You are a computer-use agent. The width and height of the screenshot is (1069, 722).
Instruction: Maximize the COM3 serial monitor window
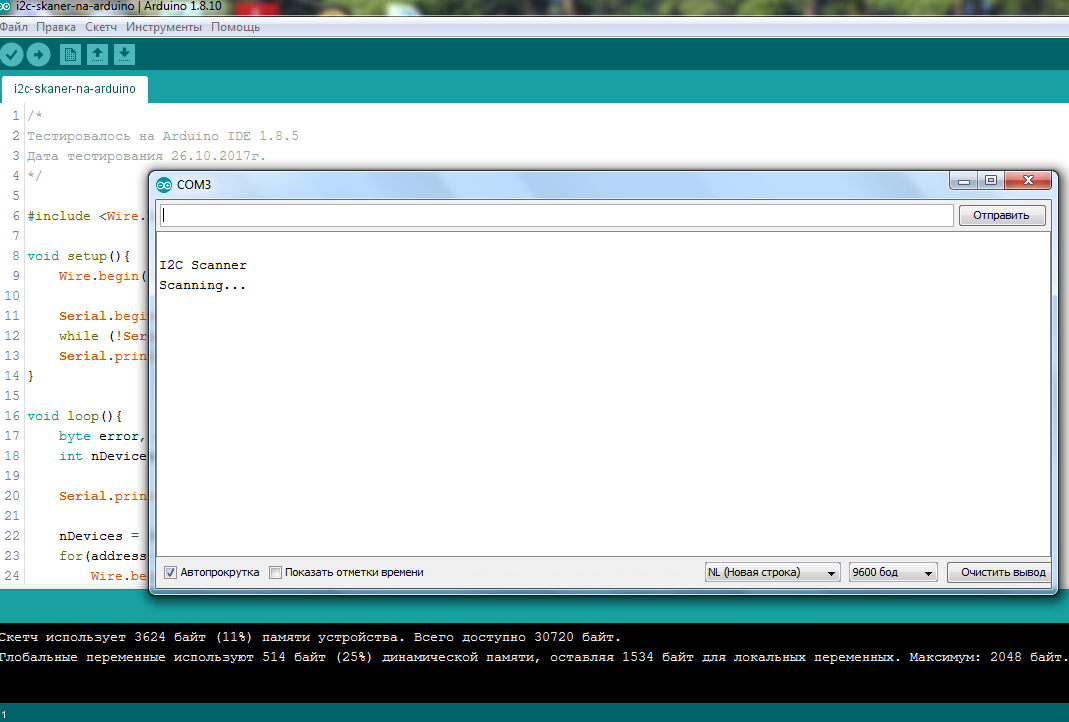(990, 181)
